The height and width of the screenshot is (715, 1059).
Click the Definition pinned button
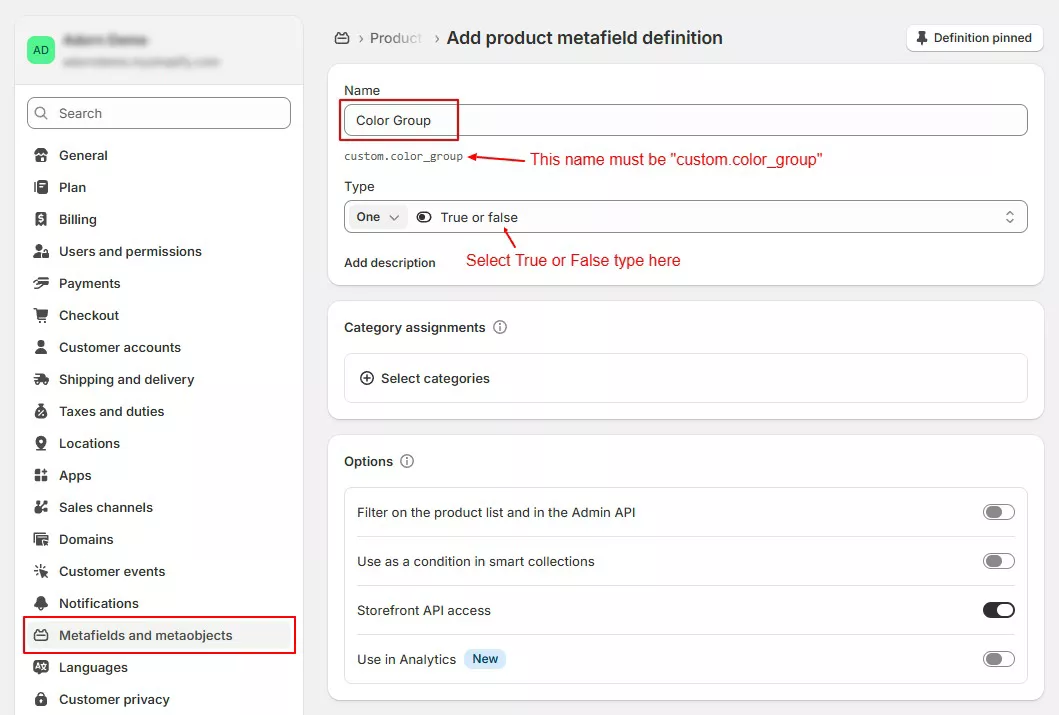pos(974,38)
